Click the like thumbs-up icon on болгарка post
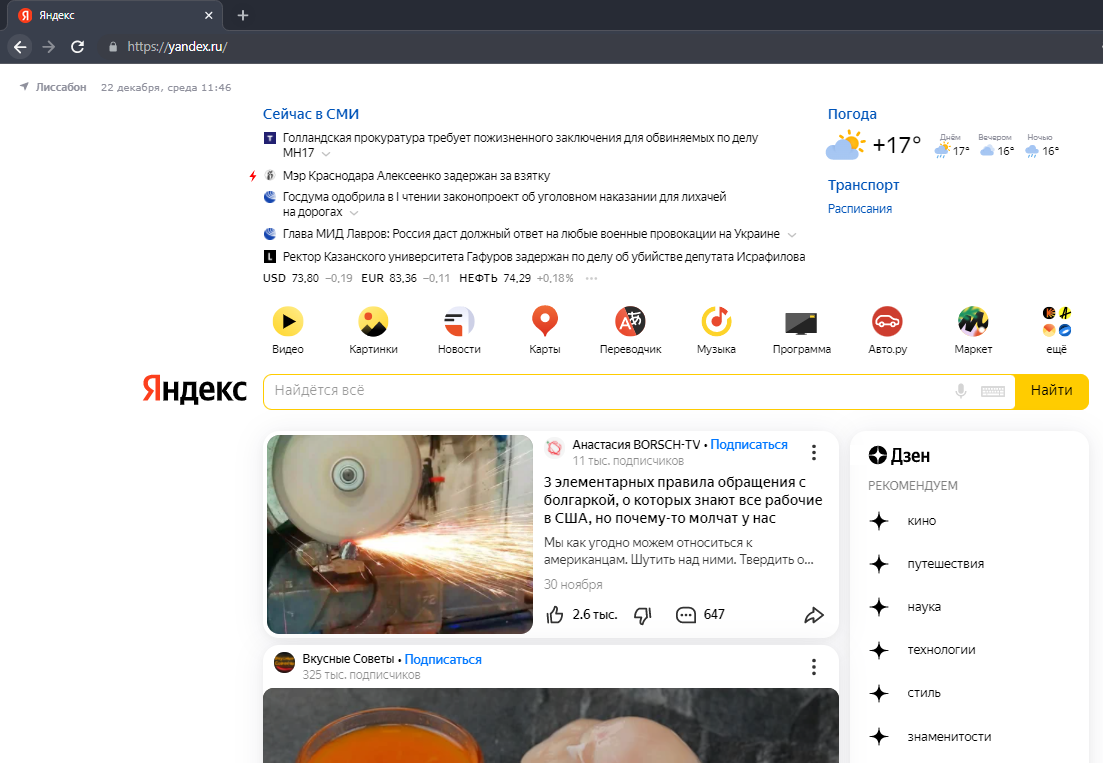This screenshot has height=763, width=1103. (555, 615)
